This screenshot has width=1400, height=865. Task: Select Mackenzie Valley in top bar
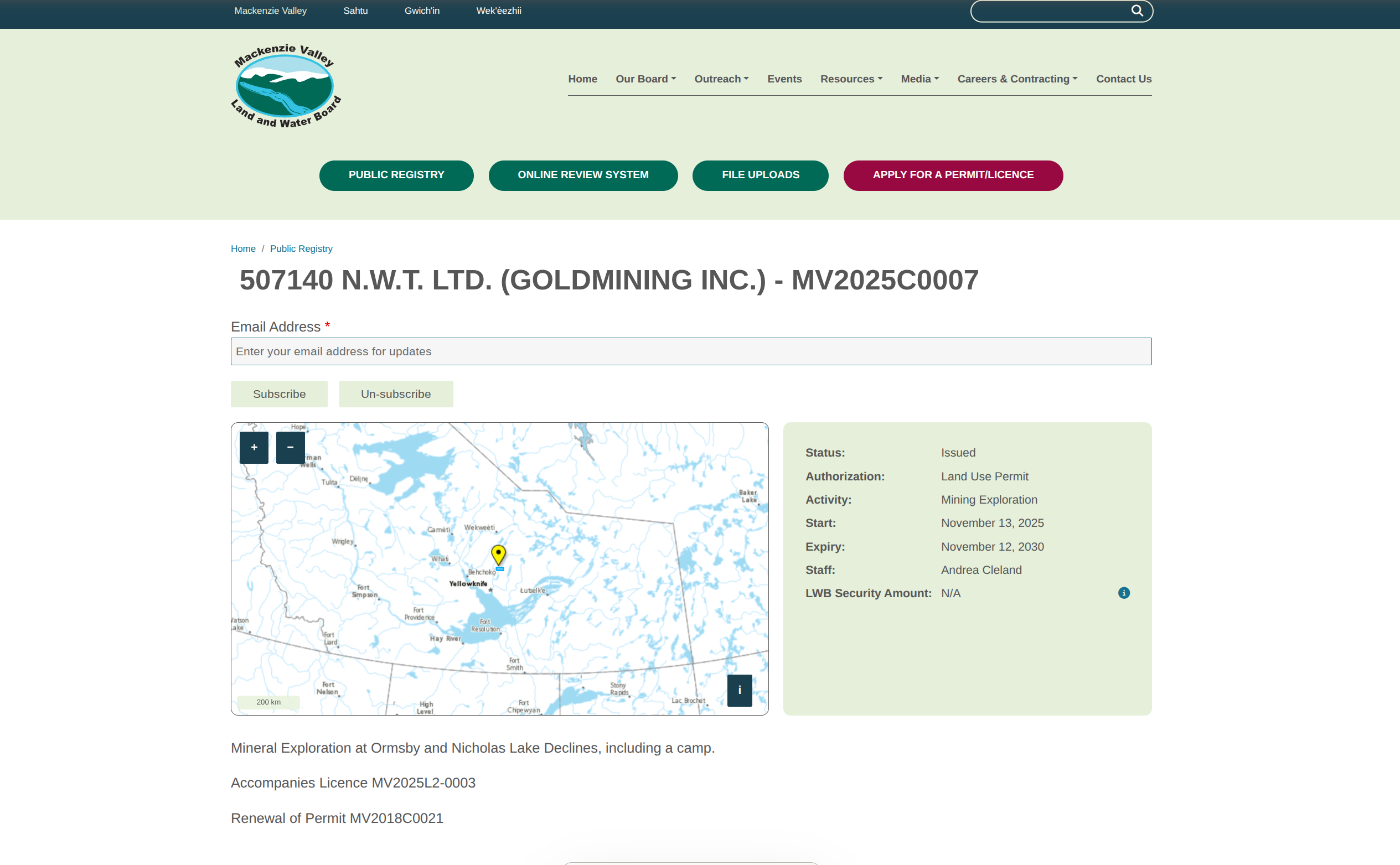click(270, 11)
